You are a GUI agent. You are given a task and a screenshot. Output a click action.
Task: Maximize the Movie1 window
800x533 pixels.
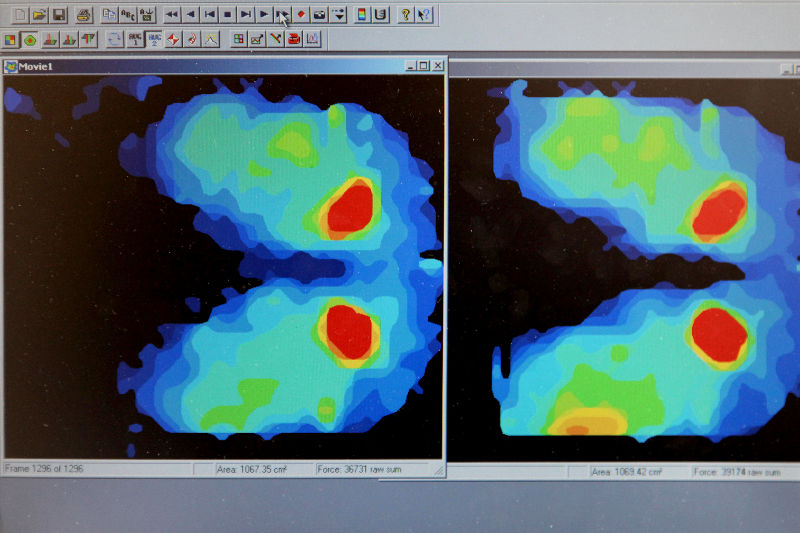click(x=423, y=66)
